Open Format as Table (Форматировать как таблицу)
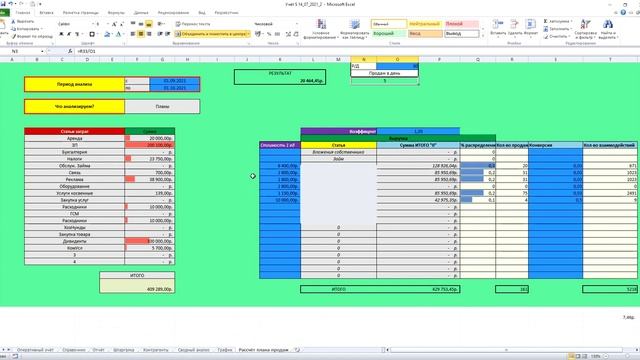Image resolution: width=640 pixels, height=360 pixels. coord(354,29)
